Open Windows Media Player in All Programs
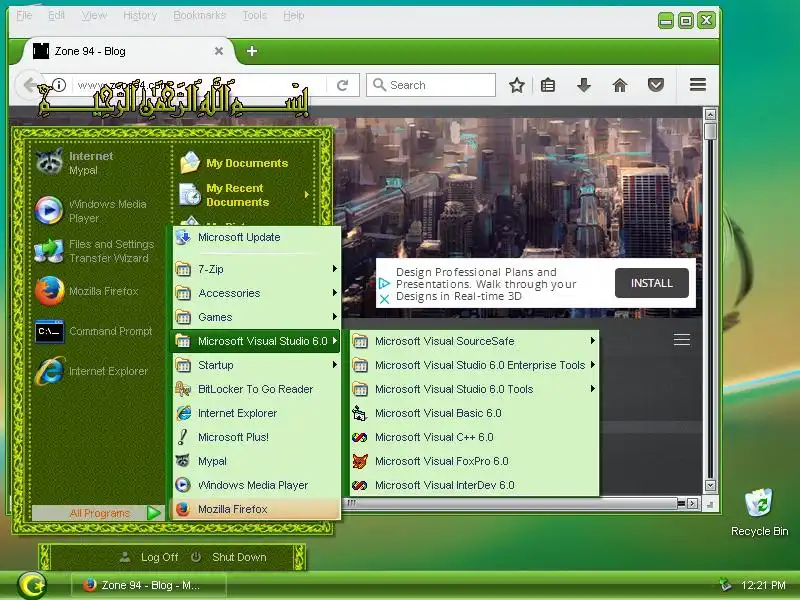Image resolution: width=800 pixels, height=600 pixels. (x=256, y=485)
